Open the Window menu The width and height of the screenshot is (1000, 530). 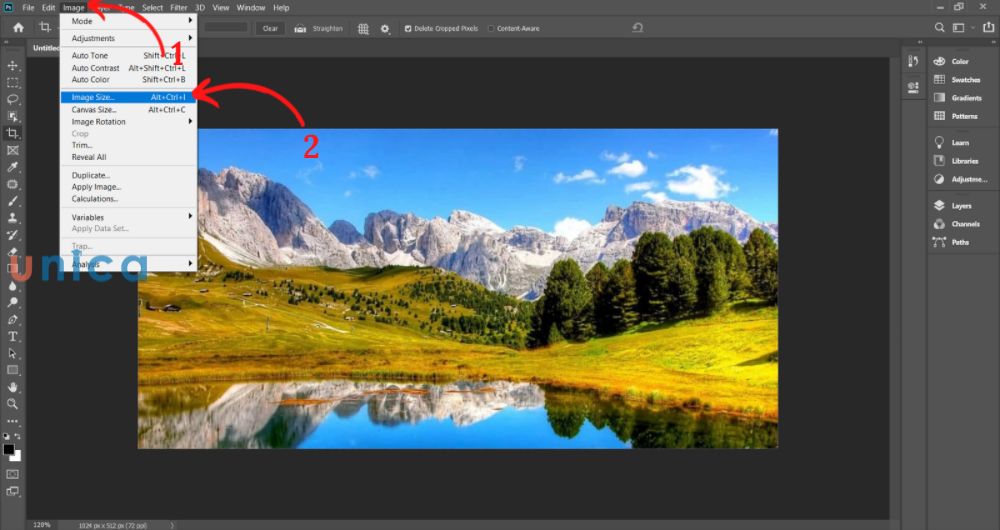click(x=251, y=8)
